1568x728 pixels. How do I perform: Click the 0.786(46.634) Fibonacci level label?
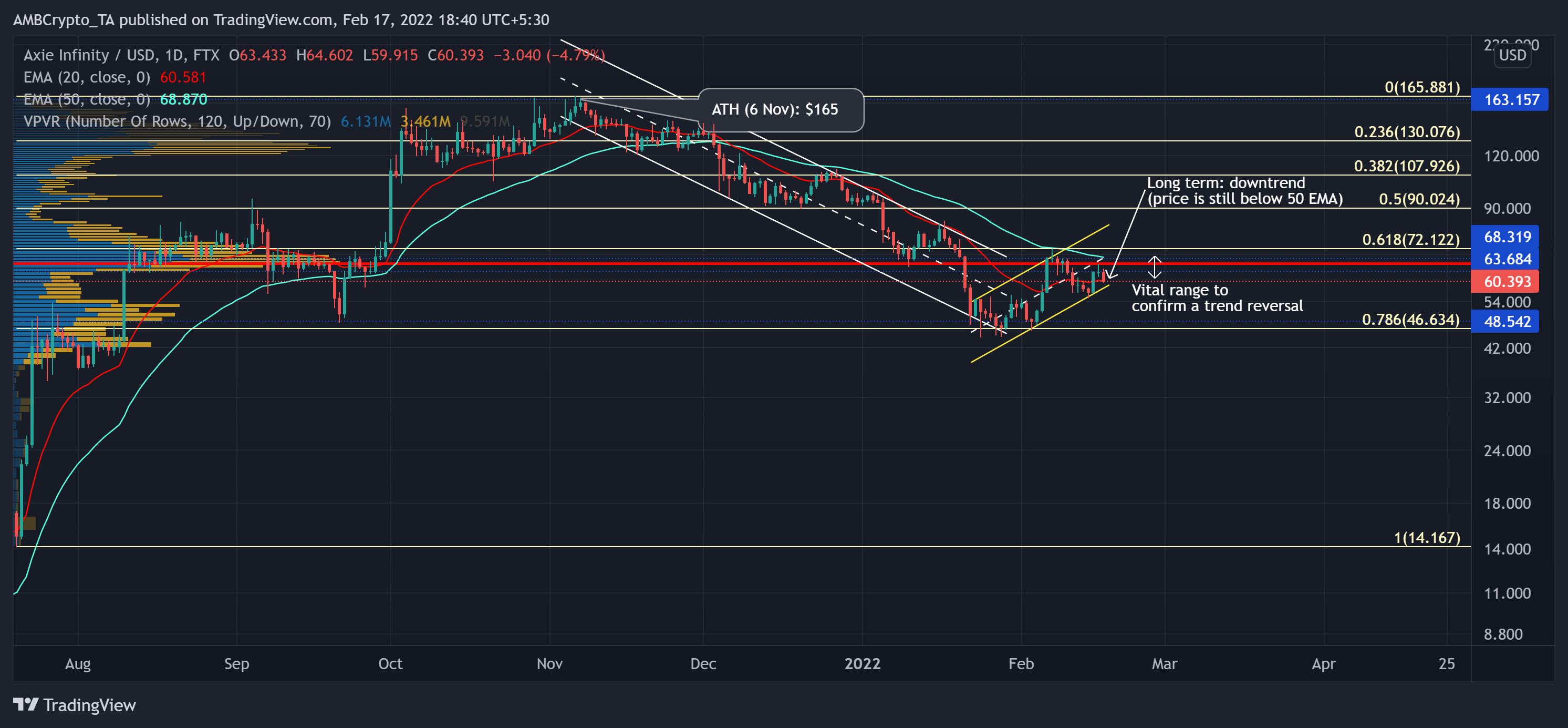(1410, 320)
